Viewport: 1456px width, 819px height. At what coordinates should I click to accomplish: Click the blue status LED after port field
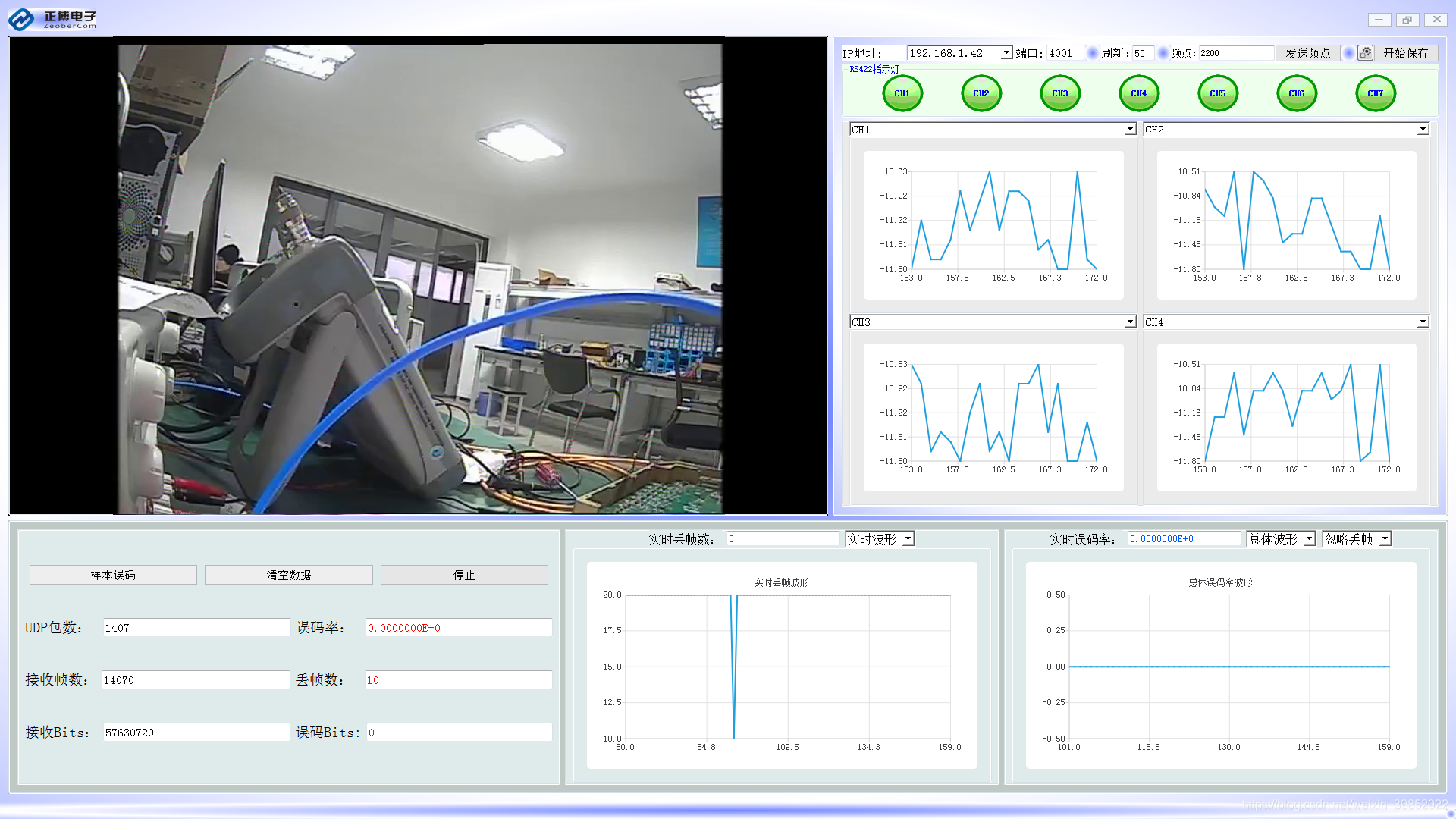pyautogui.click(x=1093, y=53)
